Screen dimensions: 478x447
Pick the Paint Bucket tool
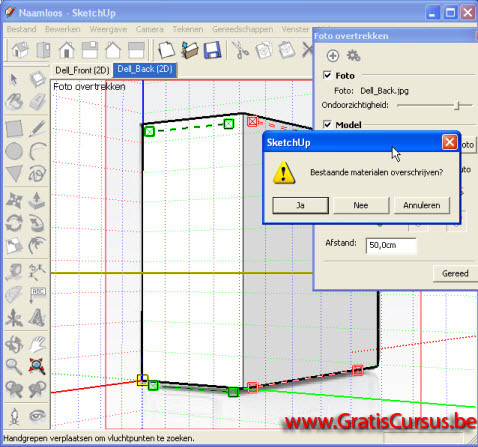[14, 102]
